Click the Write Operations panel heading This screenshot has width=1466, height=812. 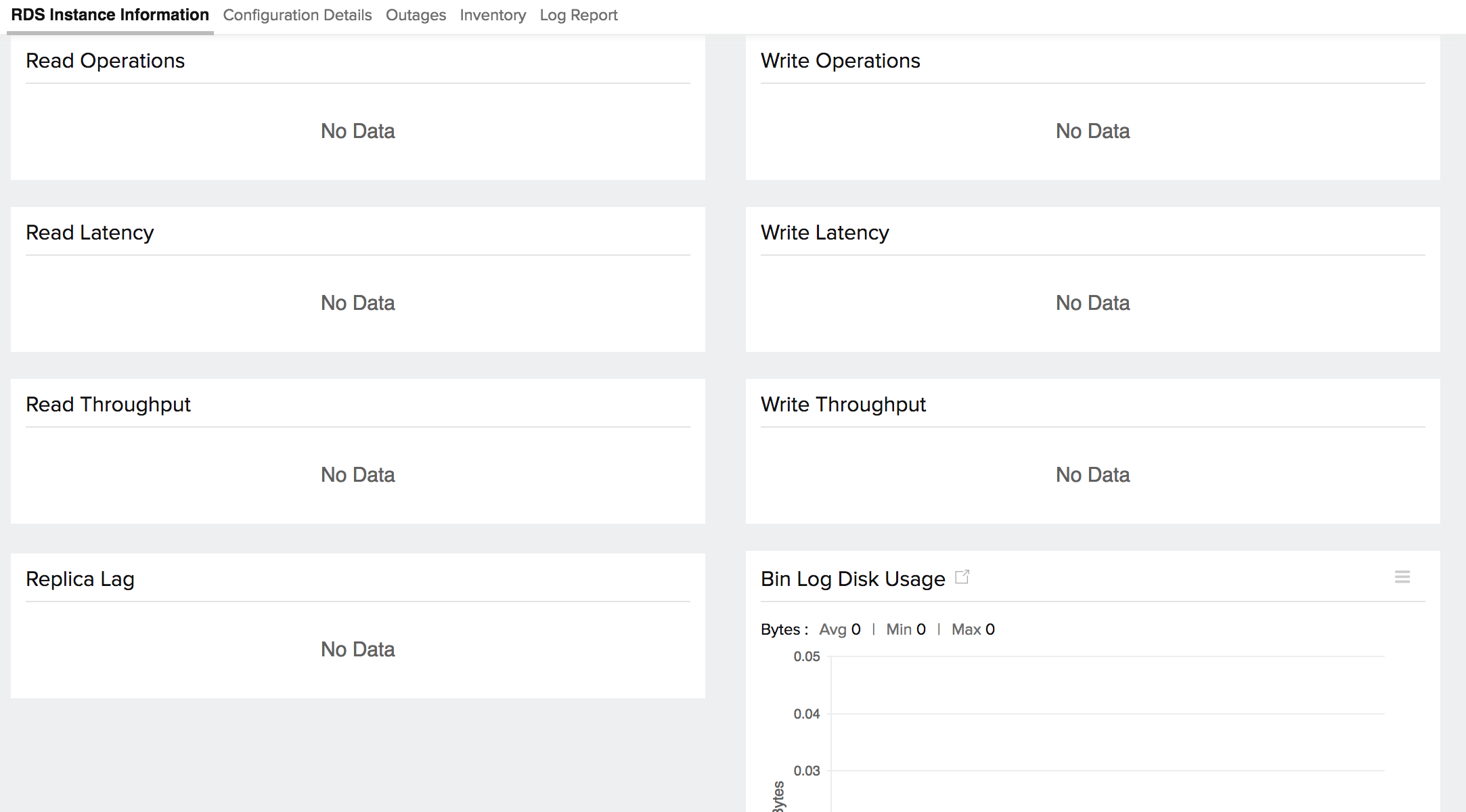tap(840, 61)
